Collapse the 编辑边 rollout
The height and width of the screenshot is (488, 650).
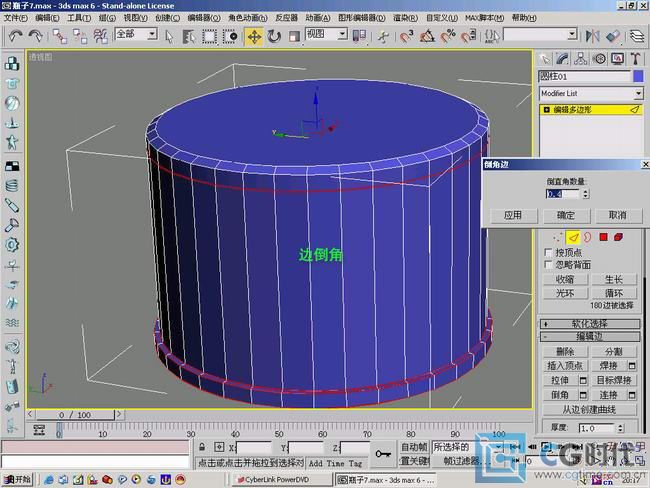(589, 336)
